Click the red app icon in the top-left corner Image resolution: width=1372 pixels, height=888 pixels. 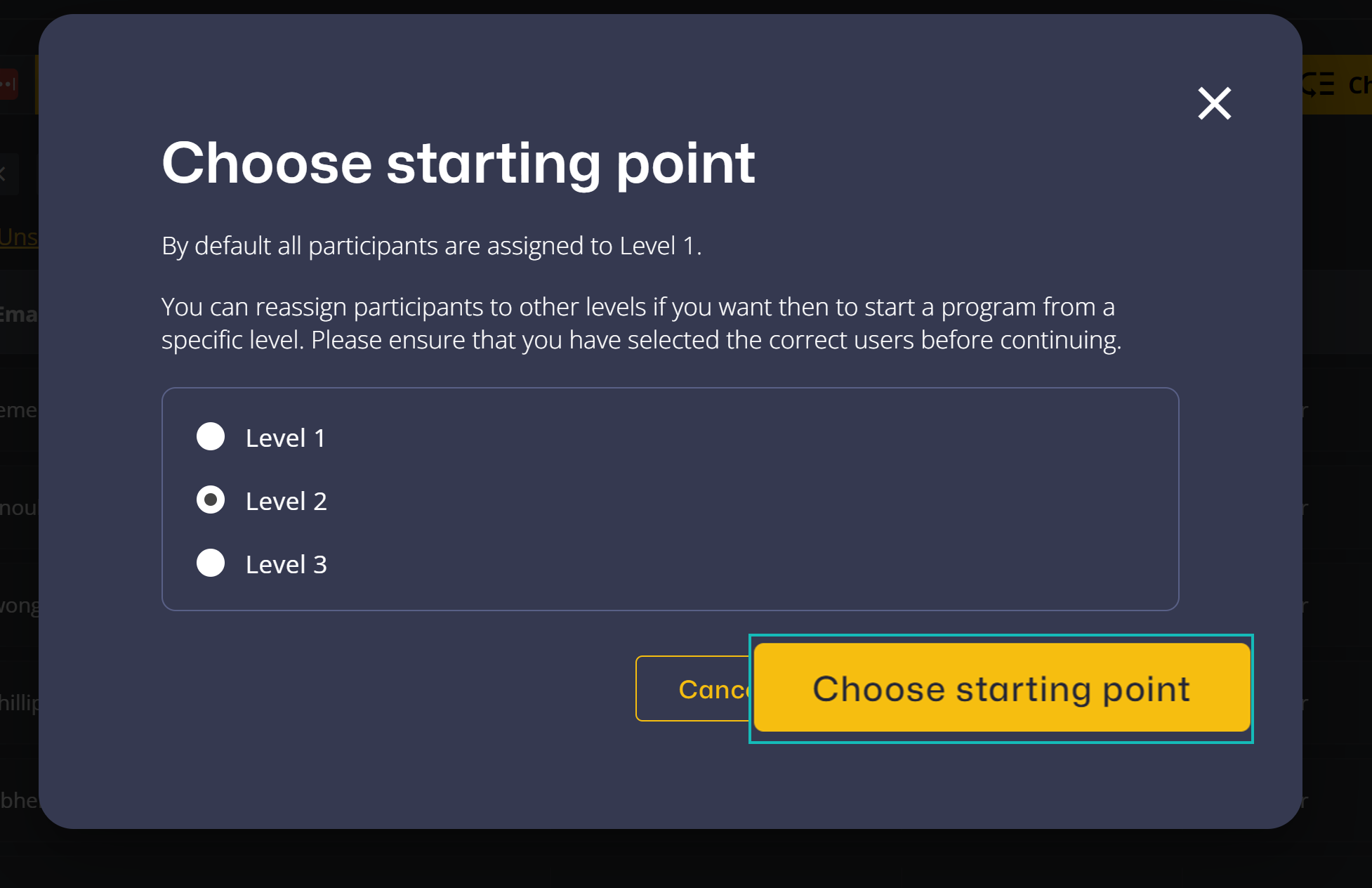[x=9, y=84]
